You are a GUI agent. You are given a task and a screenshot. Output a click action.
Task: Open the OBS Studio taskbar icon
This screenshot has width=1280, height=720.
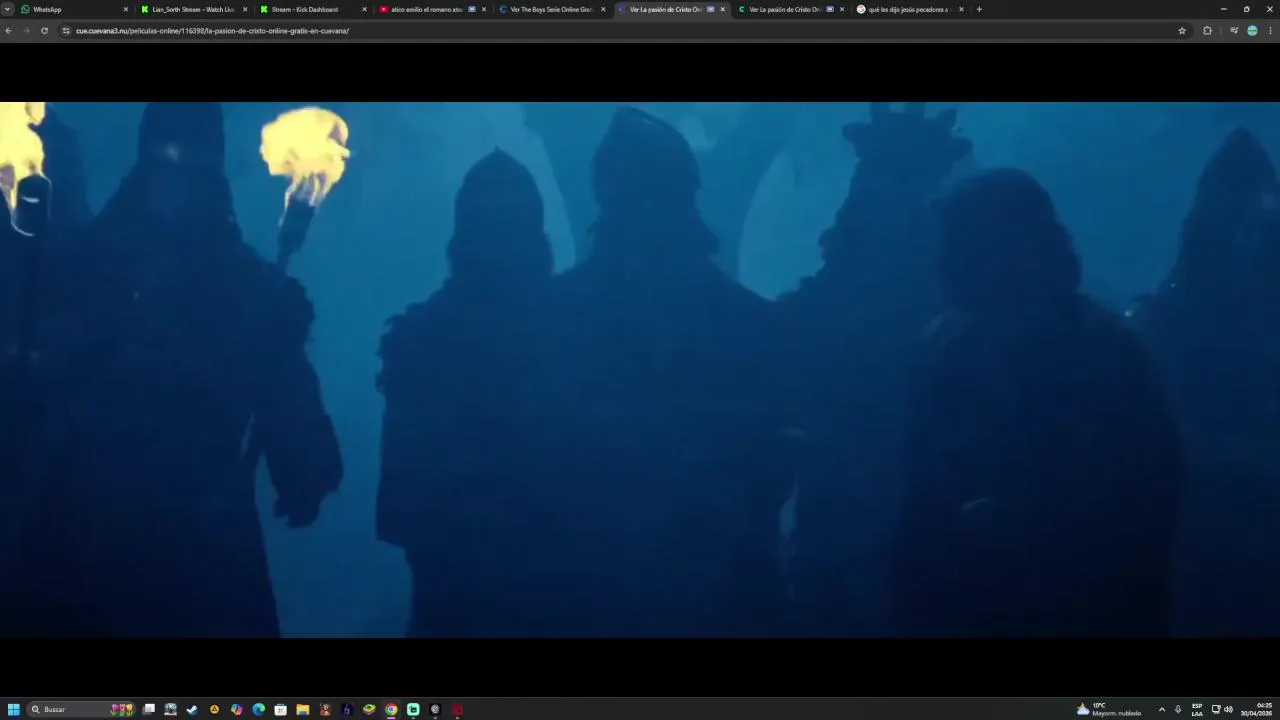pyautogui.click(x=435, y=709)
